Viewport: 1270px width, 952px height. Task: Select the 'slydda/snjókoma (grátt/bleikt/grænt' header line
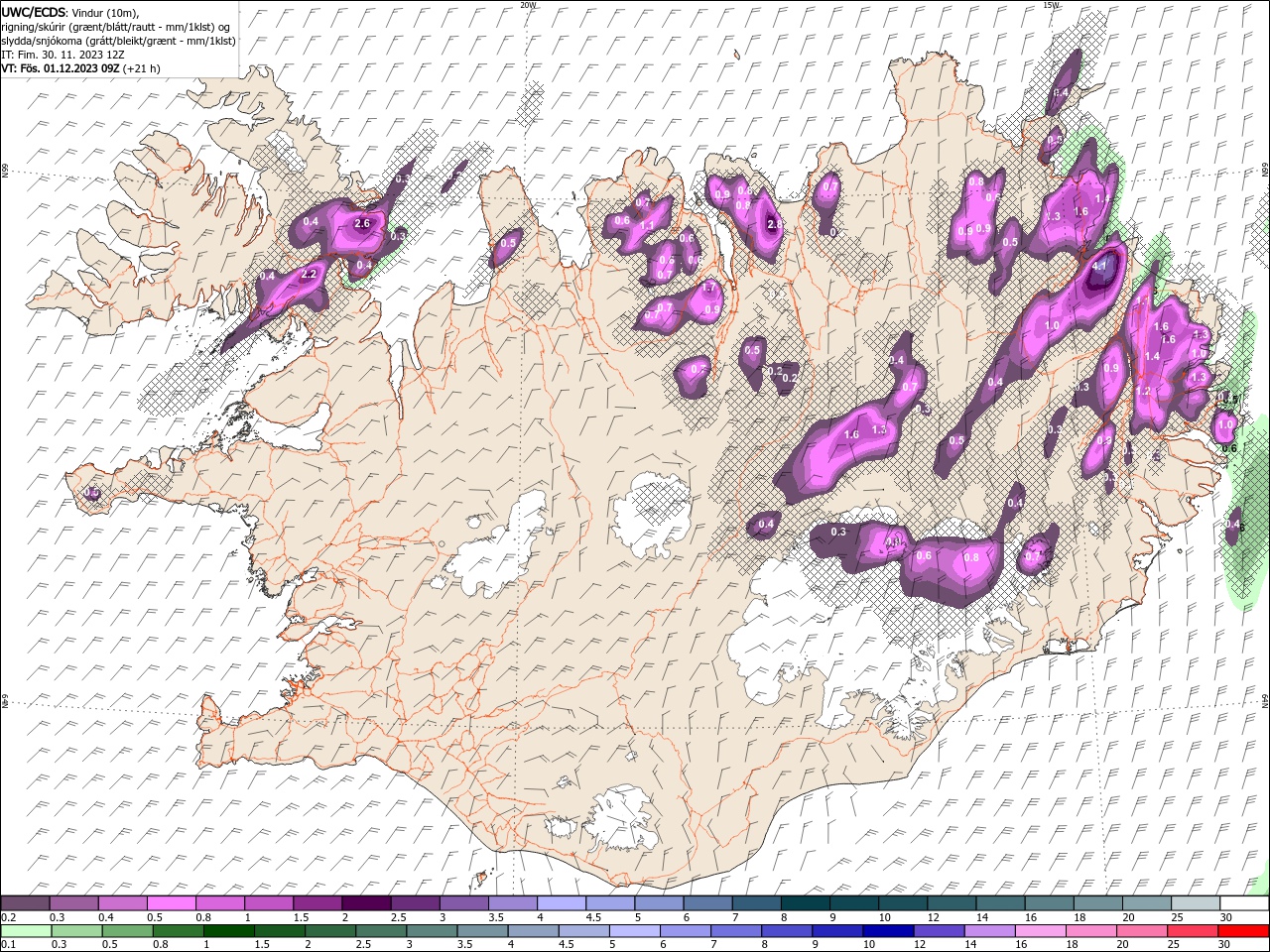coord(118,41)
